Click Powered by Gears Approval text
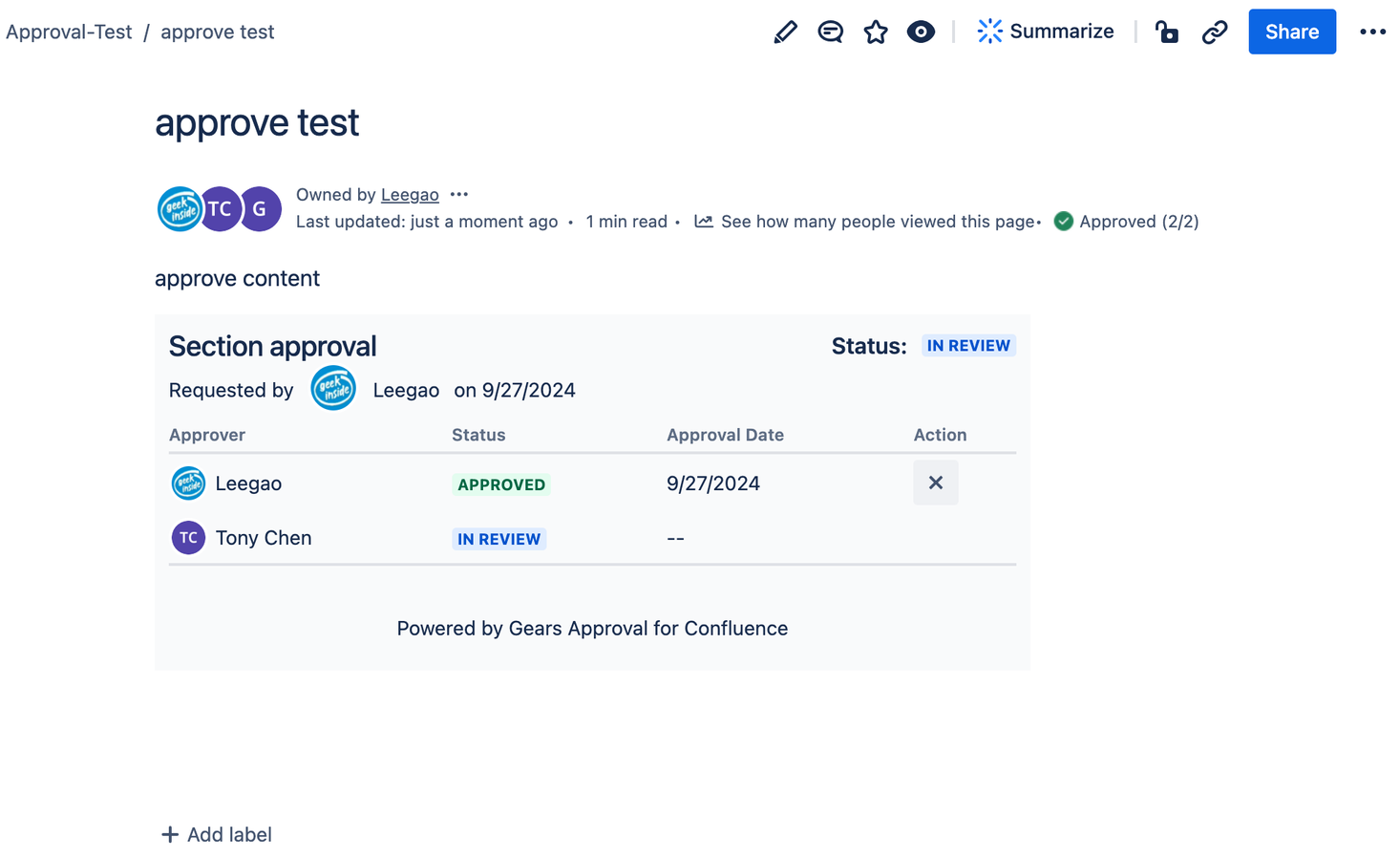 (x=592, y=629)
